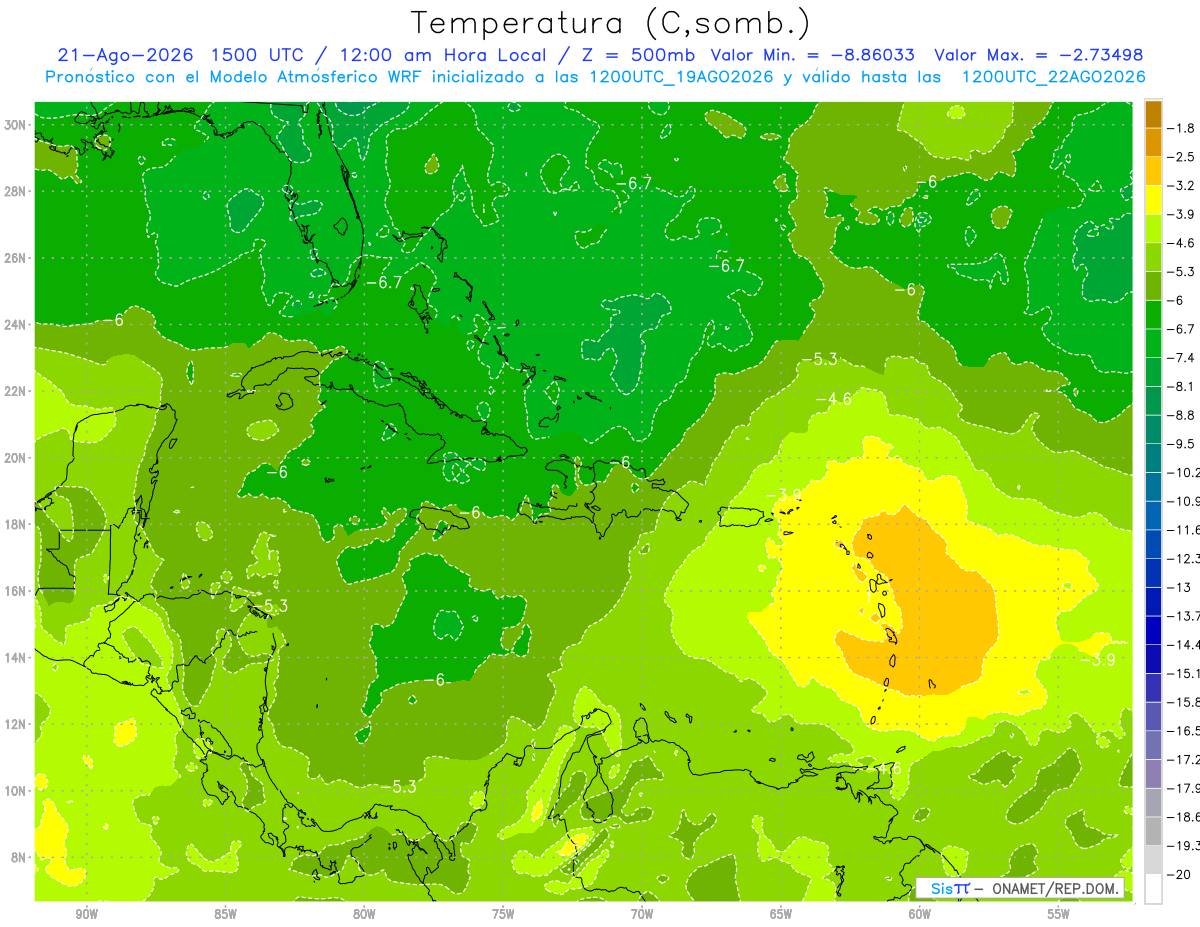This screenshot has width=1200, height=927.
Task: Click the "65W" longitude axis label
Action: (781, 914)
